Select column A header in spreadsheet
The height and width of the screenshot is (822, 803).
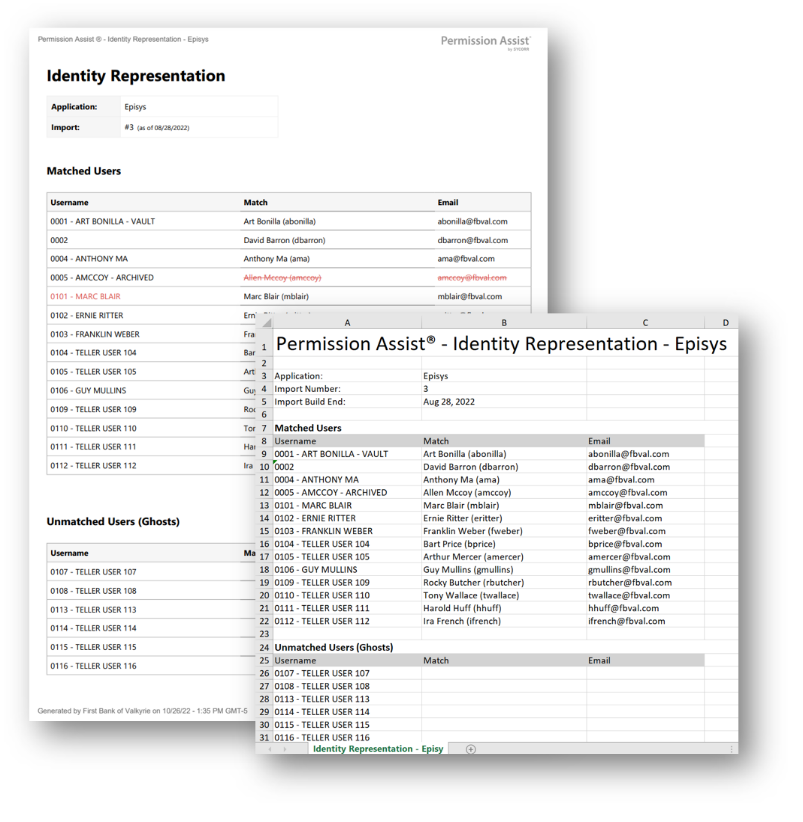pos(347,323)
